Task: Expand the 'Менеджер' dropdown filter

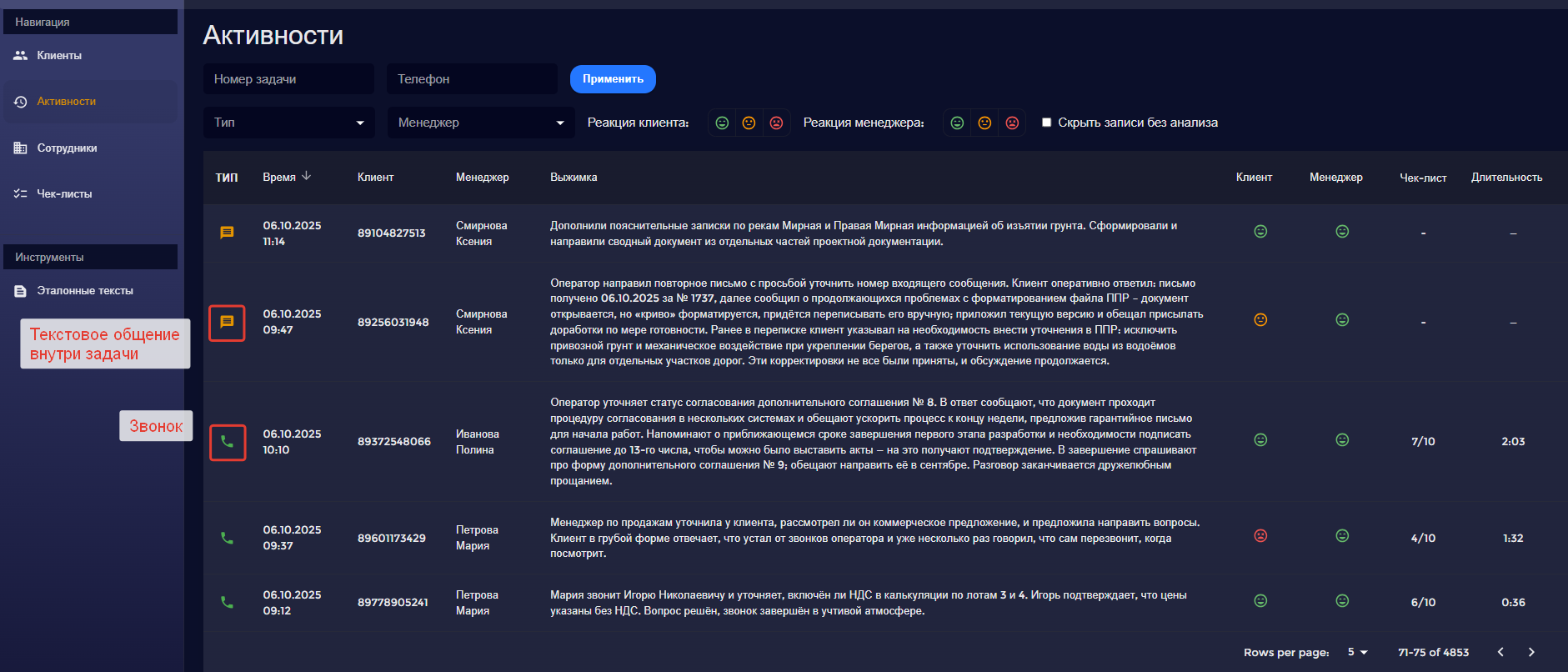Action: click(x=480, y=123)
